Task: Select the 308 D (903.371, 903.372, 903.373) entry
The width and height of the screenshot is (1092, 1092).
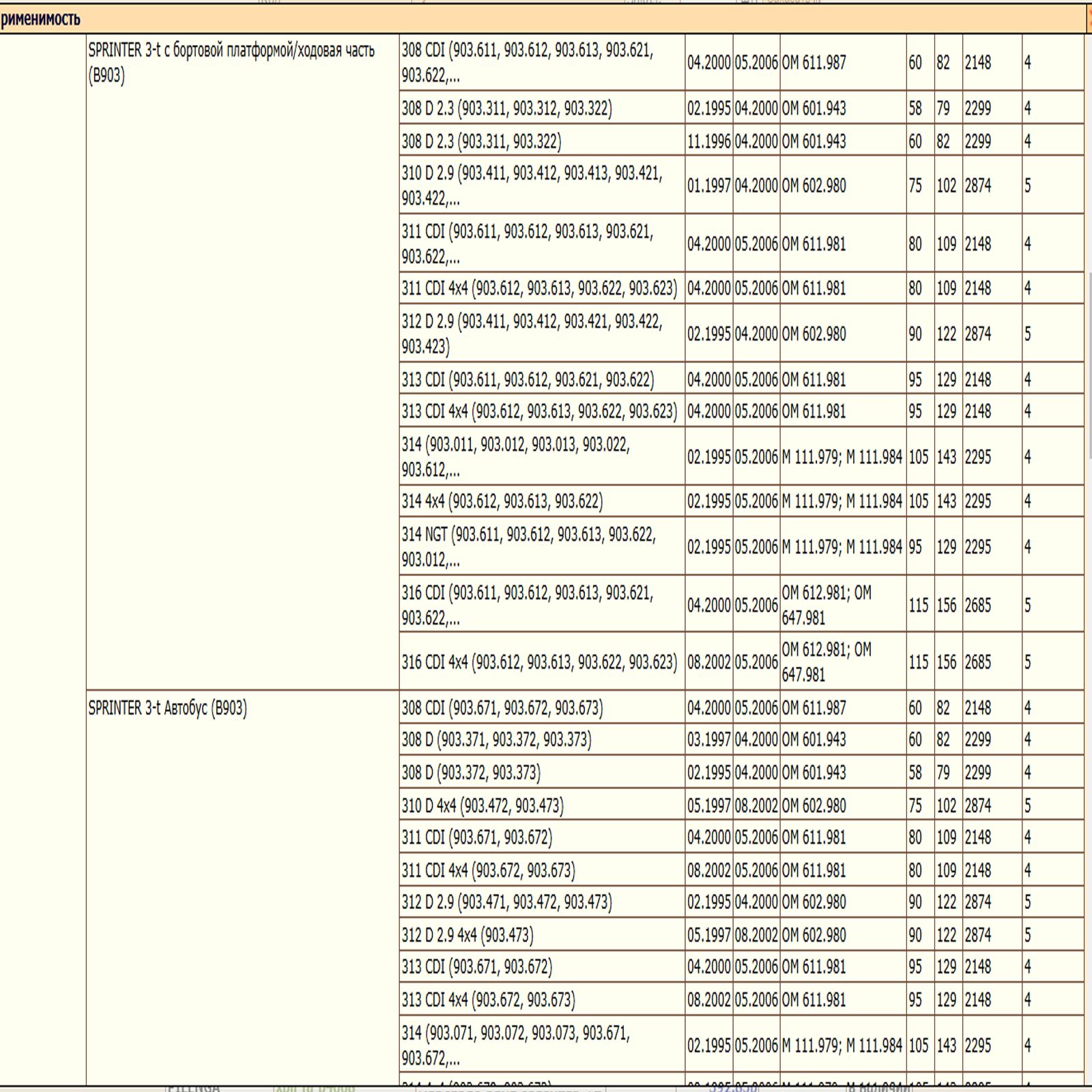Action: click(x=496, y=740)
